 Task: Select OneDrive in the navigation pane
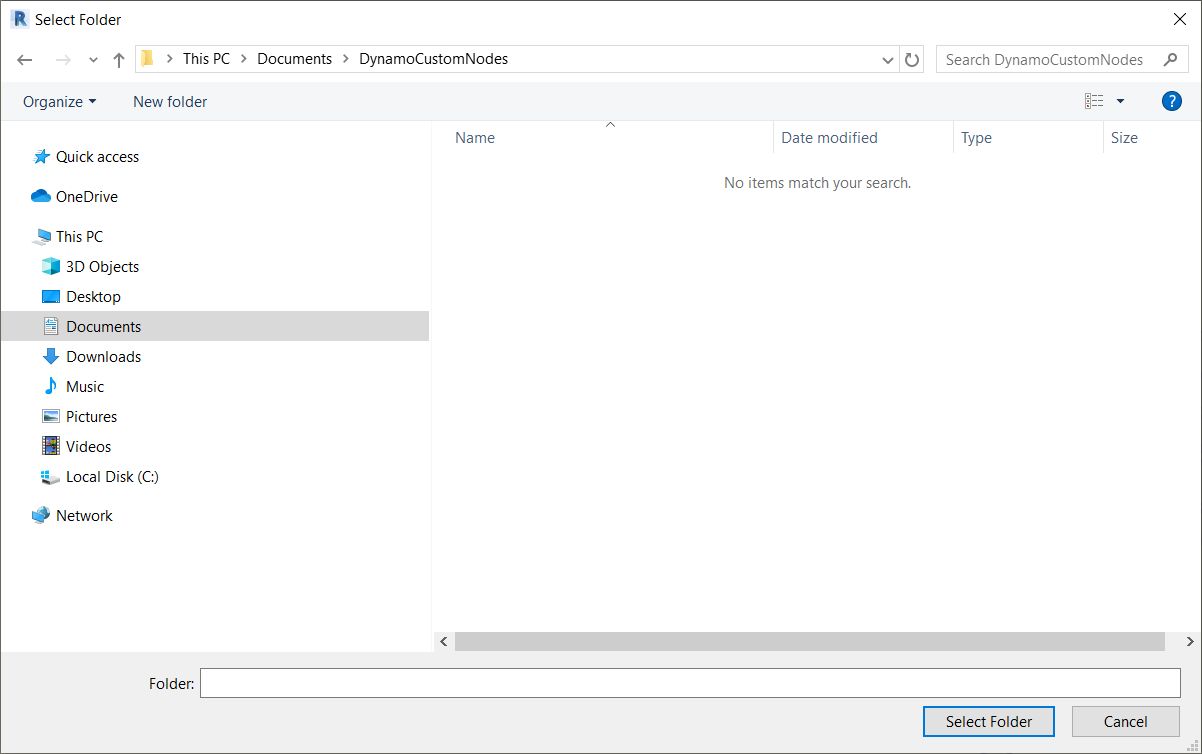click(x=86, y=197)
